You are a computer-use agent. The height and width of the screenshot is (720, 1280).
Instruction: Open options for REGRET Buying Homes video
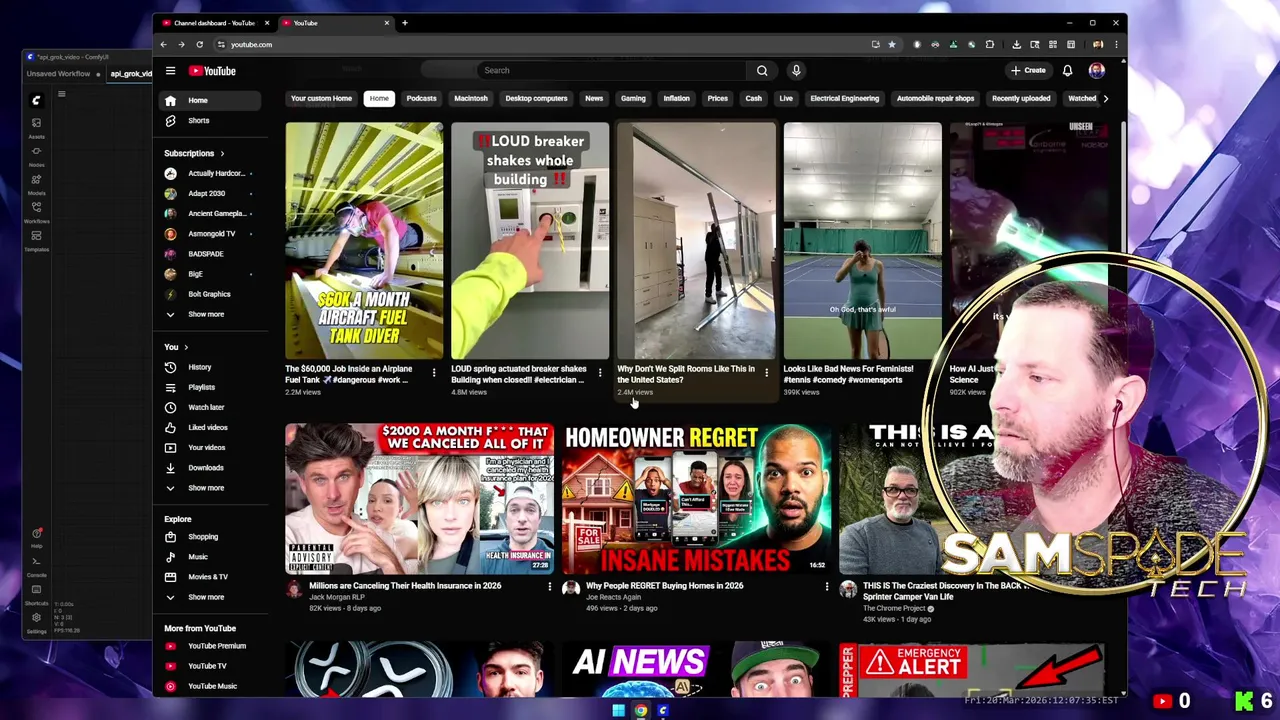coord(826,587)
